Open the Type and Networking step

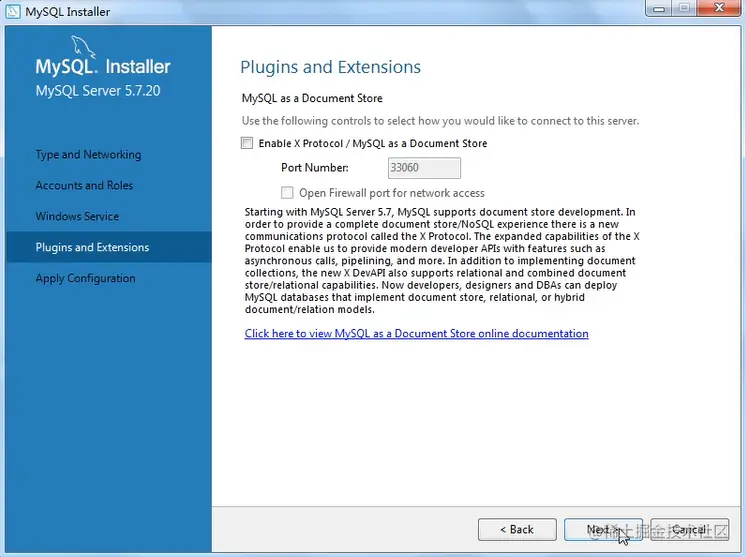tap(88, 154)
